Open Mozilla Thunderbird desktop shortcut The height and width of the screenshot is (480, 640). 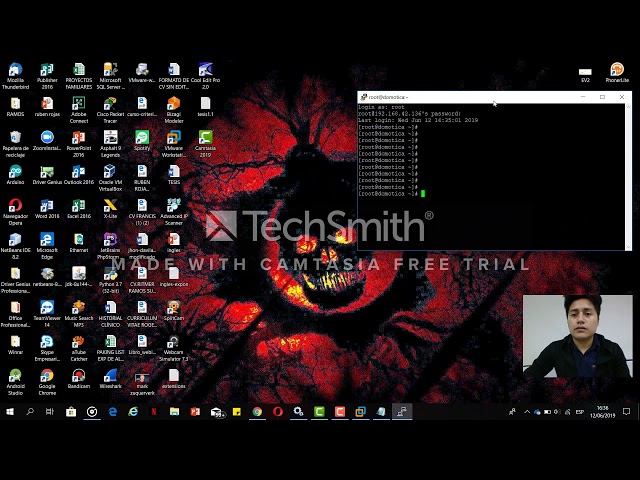(x=15, y=76)
